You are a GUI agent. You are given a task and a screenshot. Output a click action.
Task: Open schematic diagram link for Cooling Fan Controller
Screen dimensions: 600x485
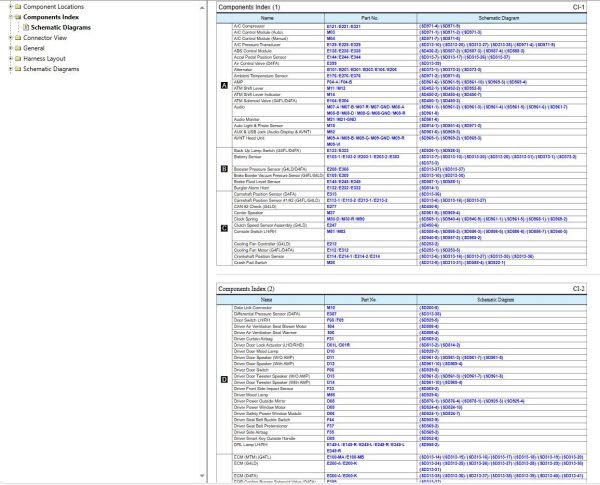[x=429, y=243]
